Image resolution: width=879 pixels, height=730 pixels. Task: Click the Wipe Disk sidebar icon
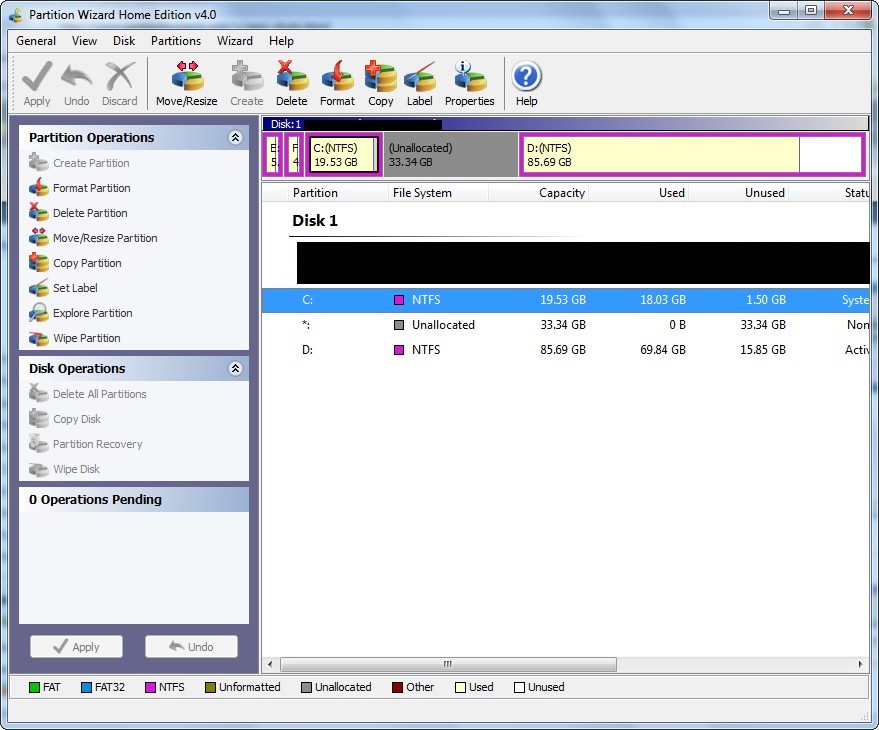click(39, 469)
